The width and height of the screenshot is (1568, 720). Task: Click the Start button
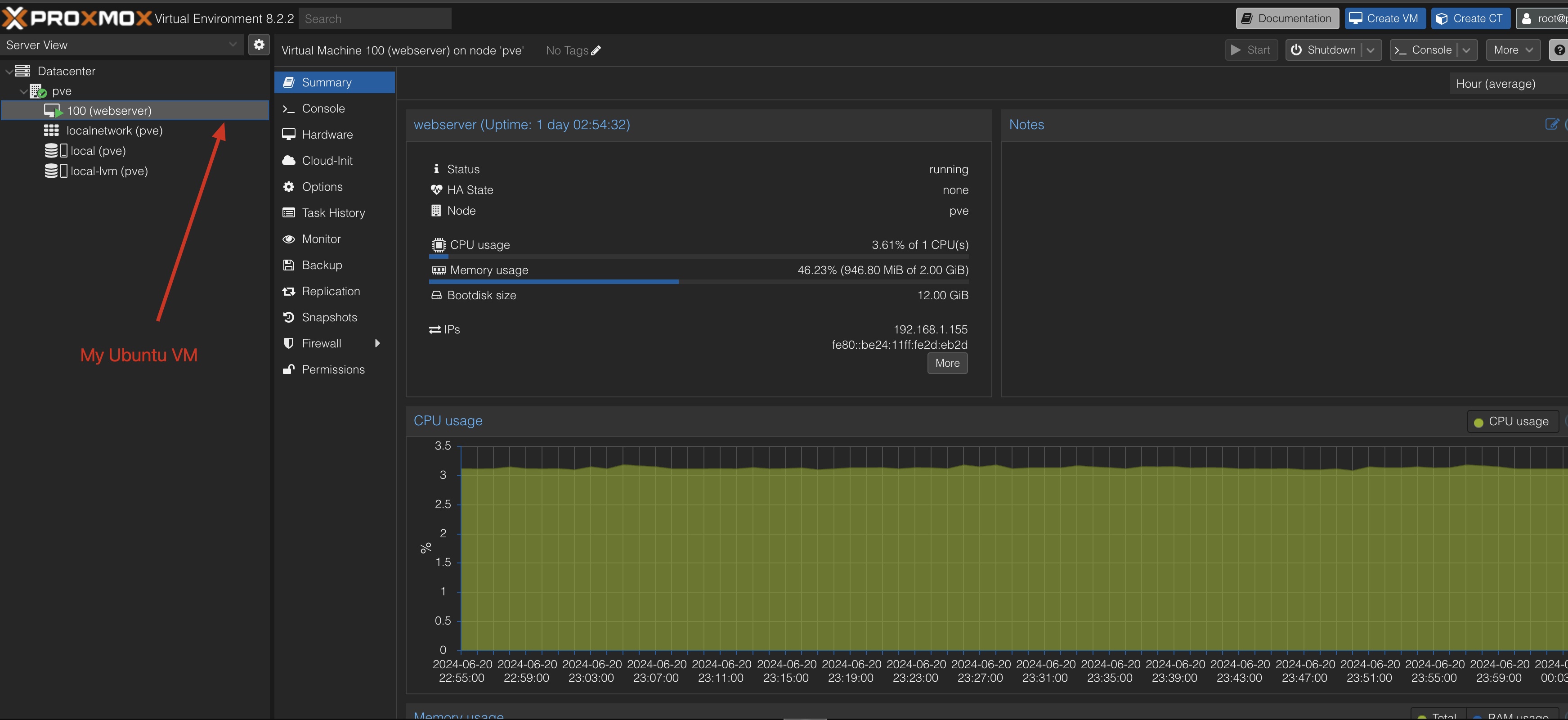click(1251, 50)
